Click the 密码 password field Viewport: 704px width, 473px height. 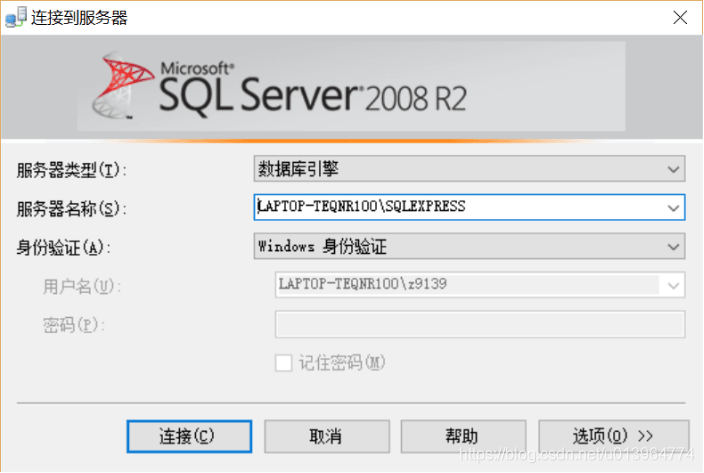[480, 324]
